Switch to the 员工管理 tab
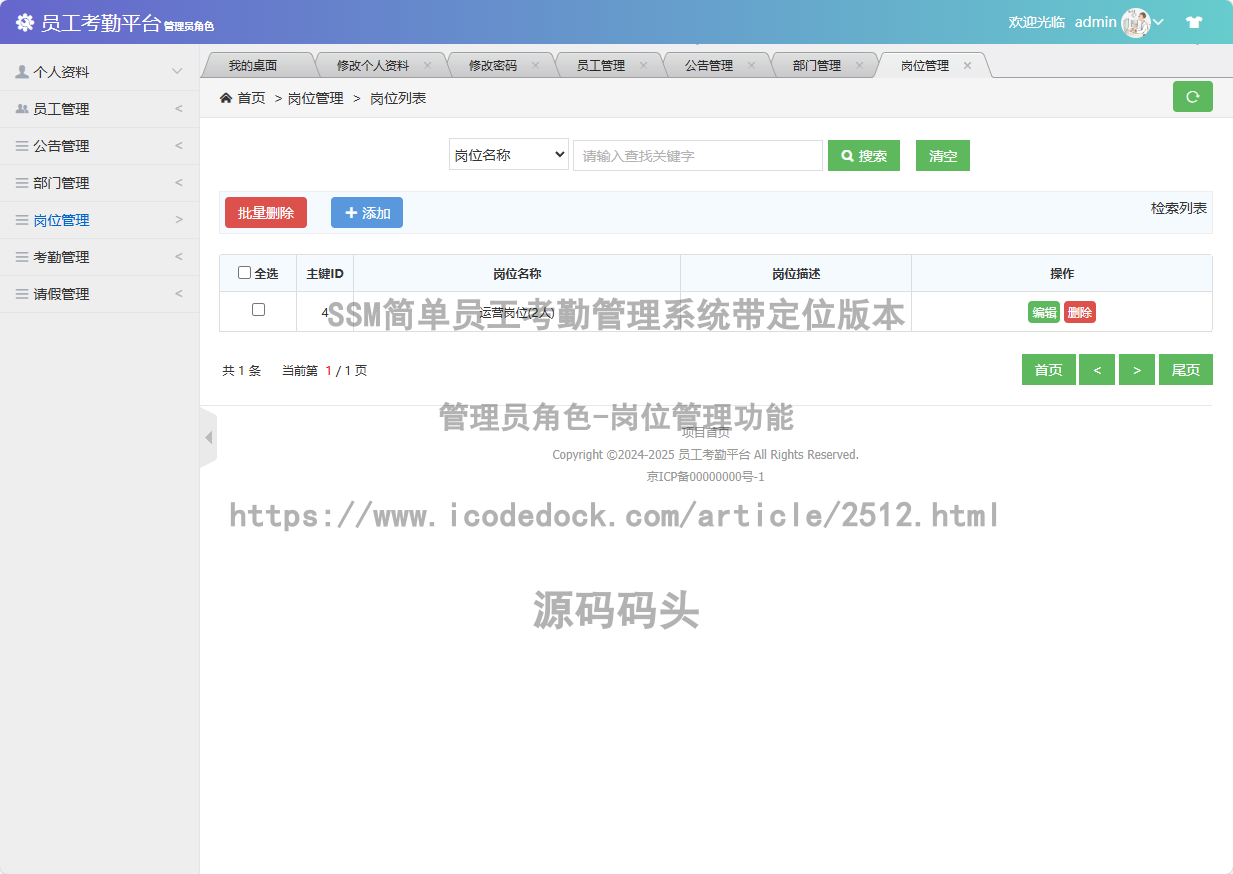The height and width of the screenshot is (874, 1233). [x=600, y=65]
